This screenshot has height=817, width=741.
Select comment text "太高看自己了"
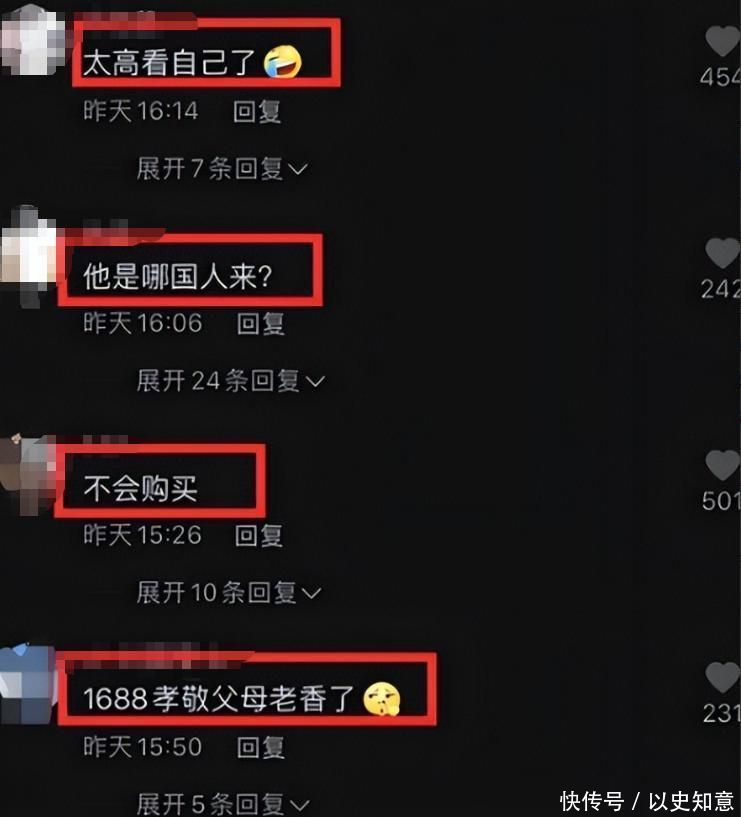pyautogui.click(x=169, y=63)
